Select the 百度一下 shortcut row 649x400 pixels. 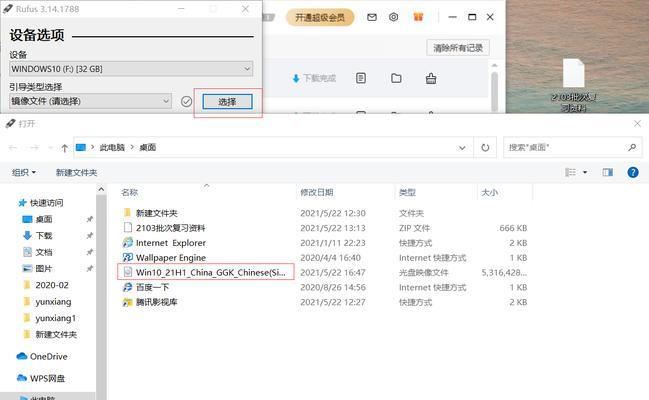pyautogui.click(x=325, y=287)
